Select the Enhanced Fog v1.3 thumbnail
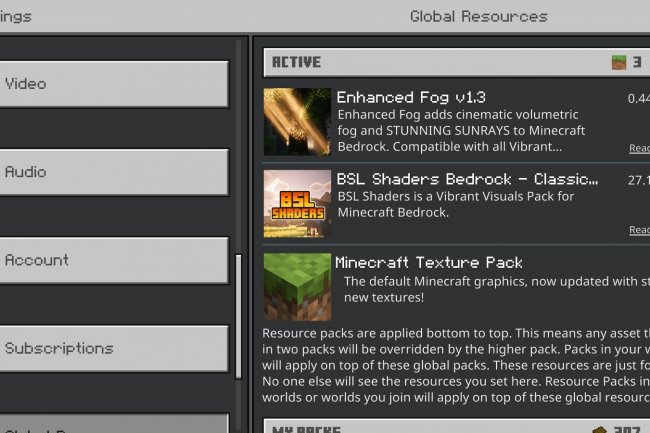 click(x=297, y=121)
